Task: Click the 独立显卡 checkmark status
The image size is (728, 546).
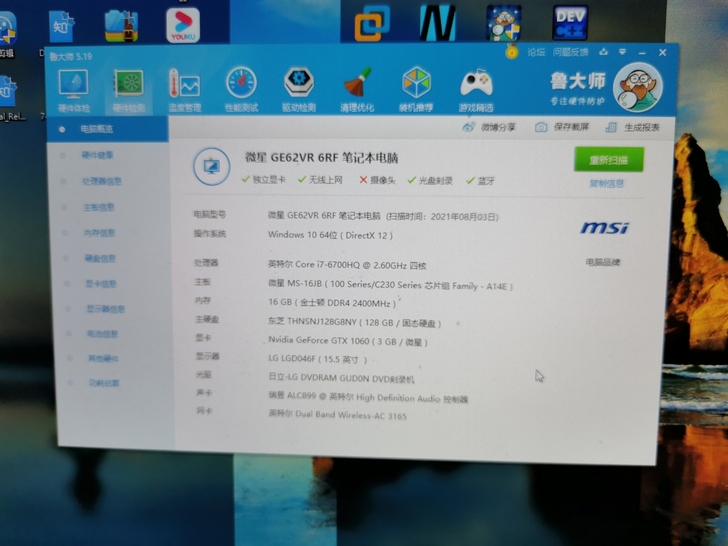Action: [x=264, y=180]
